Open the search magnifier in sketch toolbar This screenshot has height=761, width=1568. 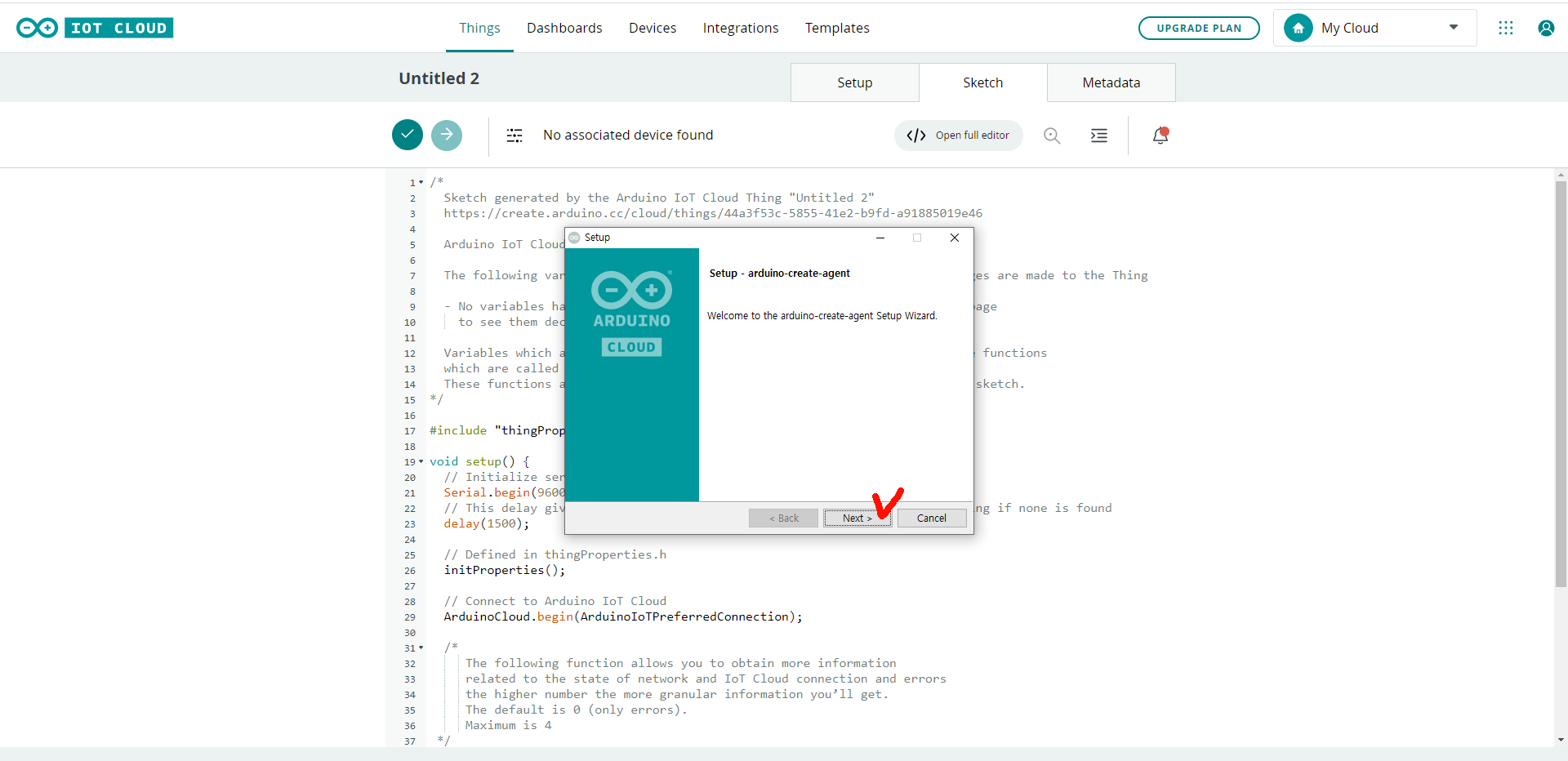[1052, 136]
